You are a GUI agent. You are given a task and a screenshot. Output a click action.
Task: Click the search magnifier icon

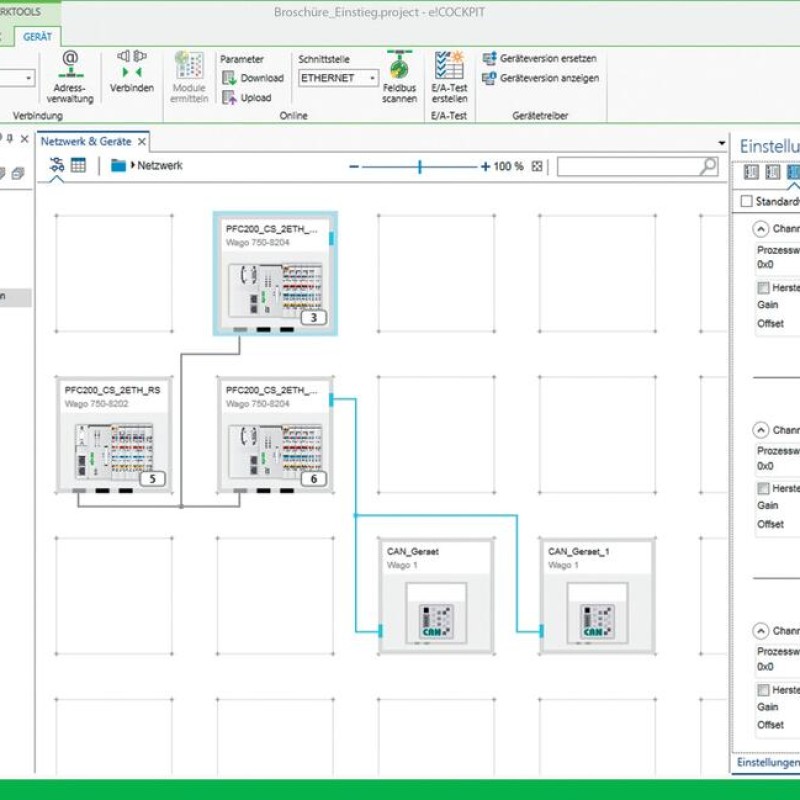708,166
